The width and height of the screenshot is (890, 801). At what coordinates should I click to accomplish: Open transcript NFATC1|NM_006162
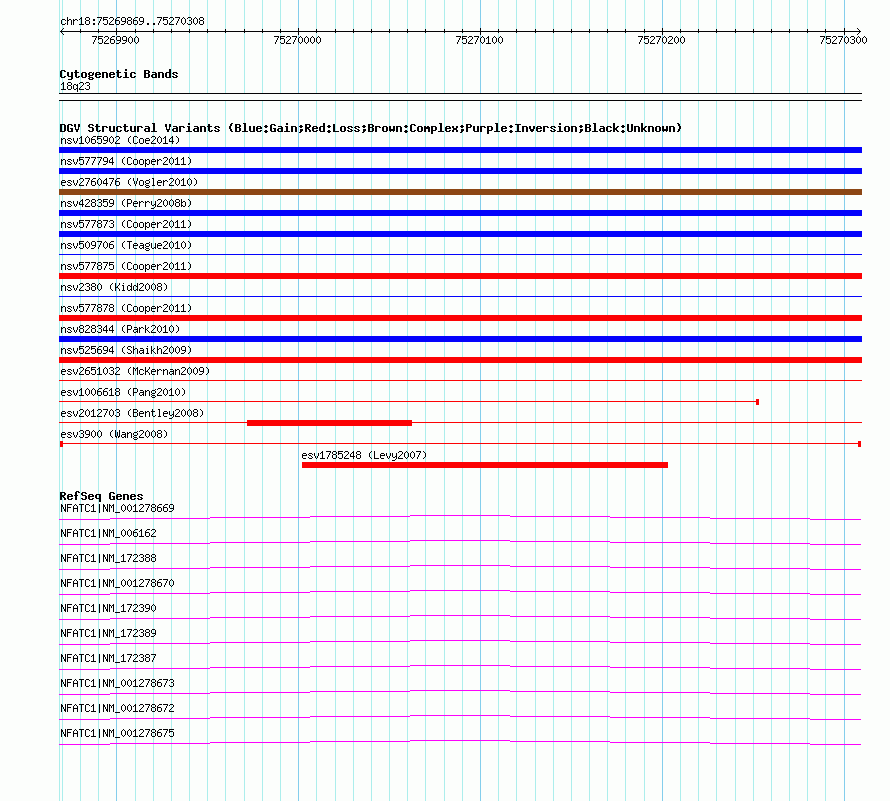pos(108,534)
